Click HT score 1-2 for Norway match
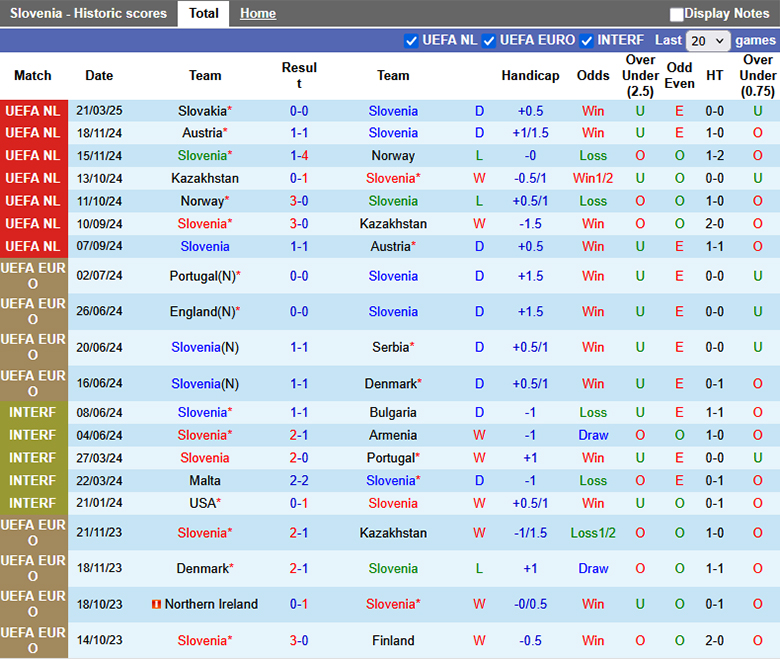Viewport: 780px width, 659px height. [714, 156]
